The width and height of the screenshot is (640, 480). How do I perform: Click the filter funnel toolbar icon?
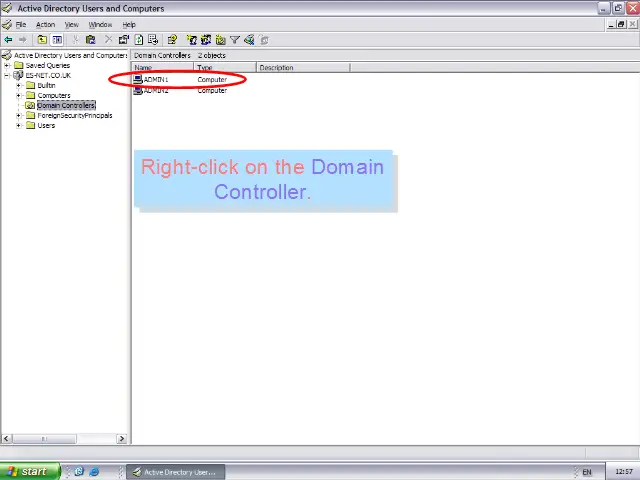point(235,40)
